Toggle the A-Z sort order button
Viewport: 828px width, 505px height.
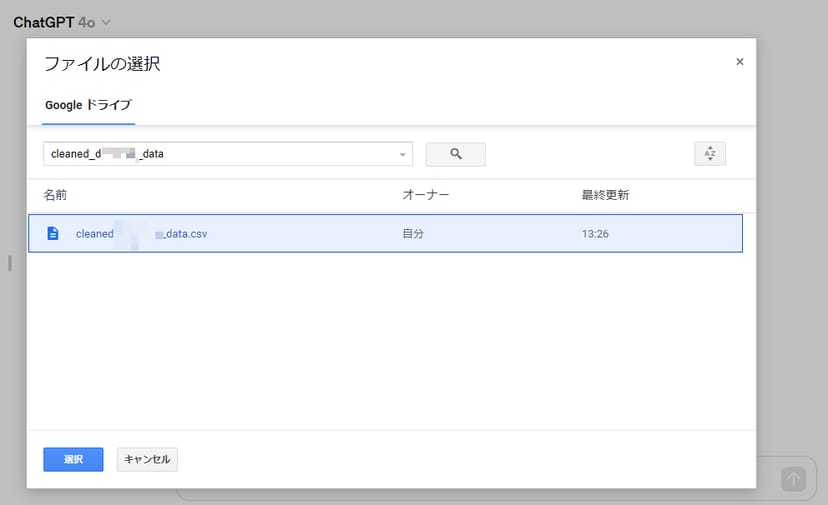[x=710, y=154]
